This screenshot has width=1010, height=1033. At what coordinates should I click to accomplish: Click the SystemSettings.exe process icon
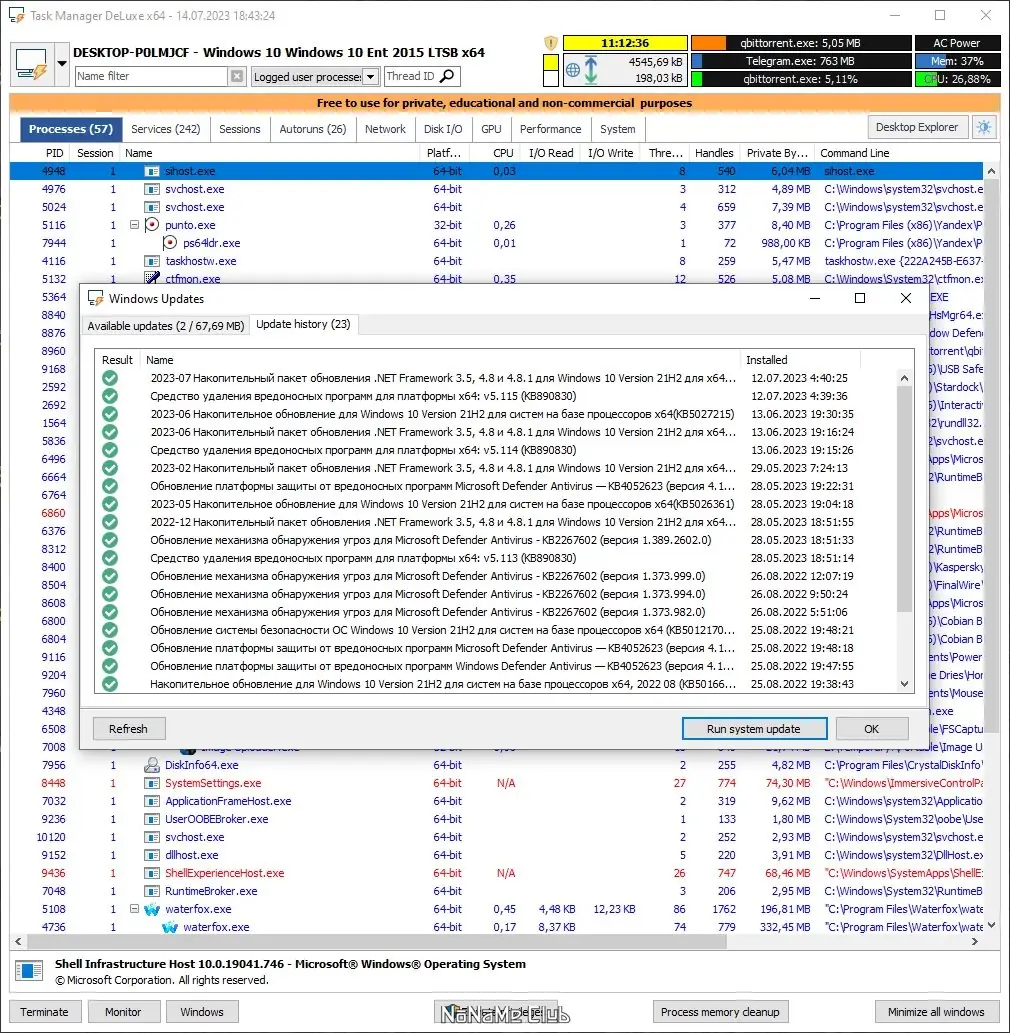coord(152,783)
